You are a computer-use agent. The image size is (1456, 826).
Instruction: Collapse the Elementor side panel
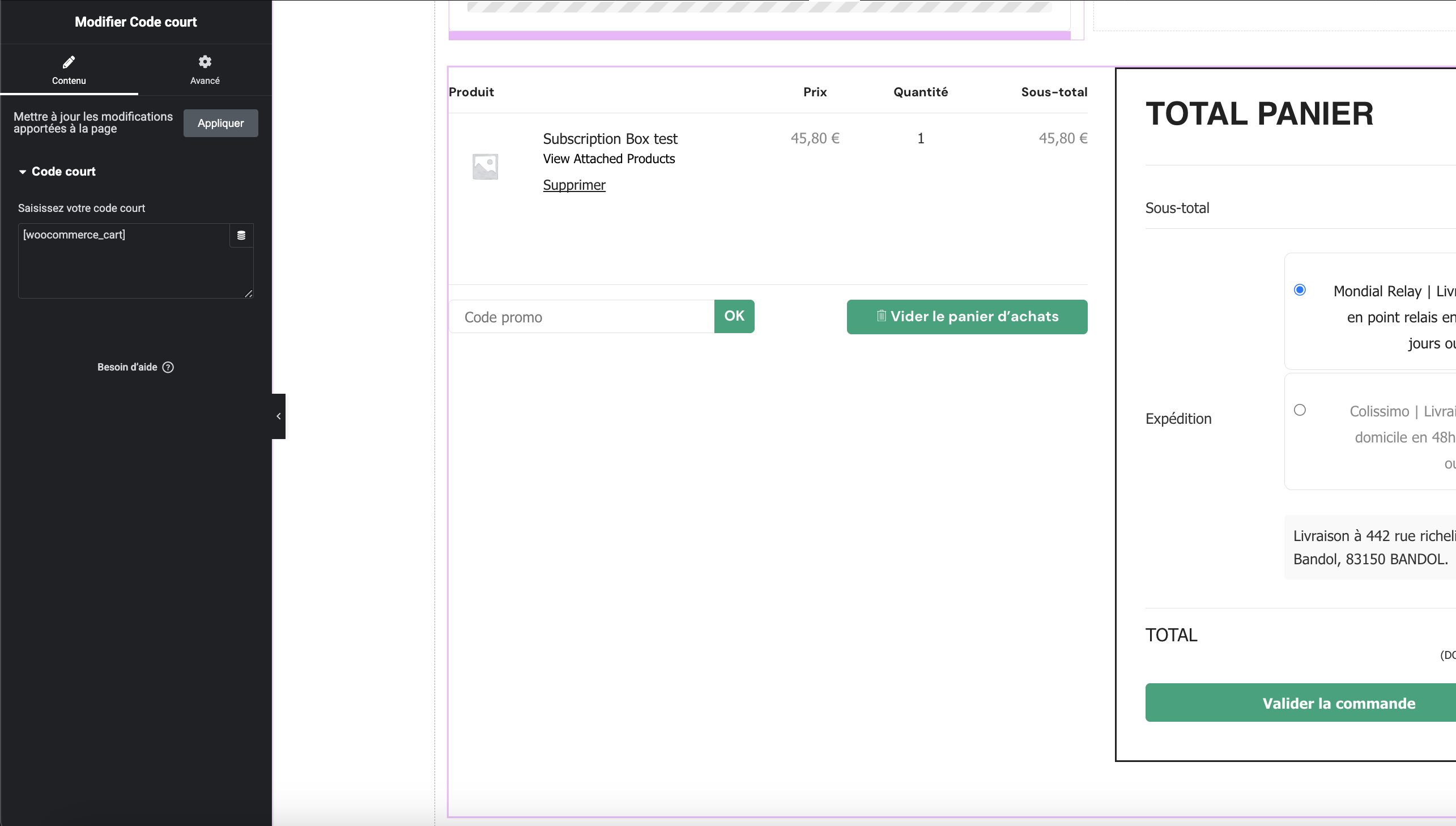279,416
